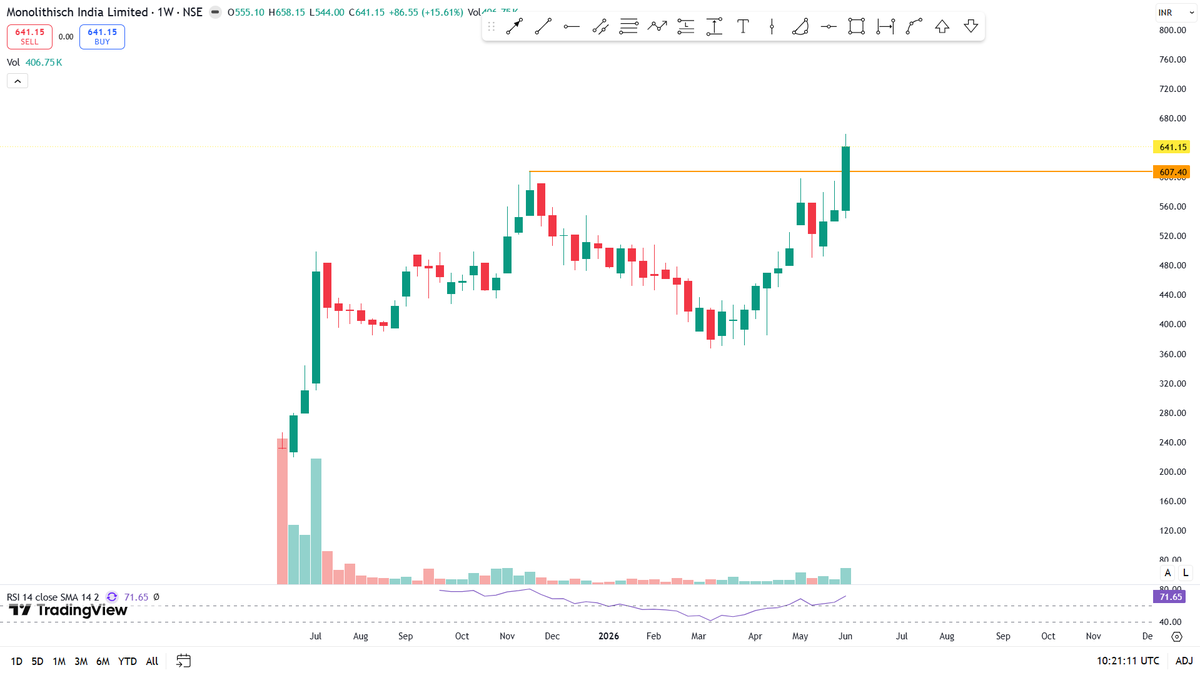Click the Nov label below the November candles
Screen dimensions: 1200x675
(507, 636)
